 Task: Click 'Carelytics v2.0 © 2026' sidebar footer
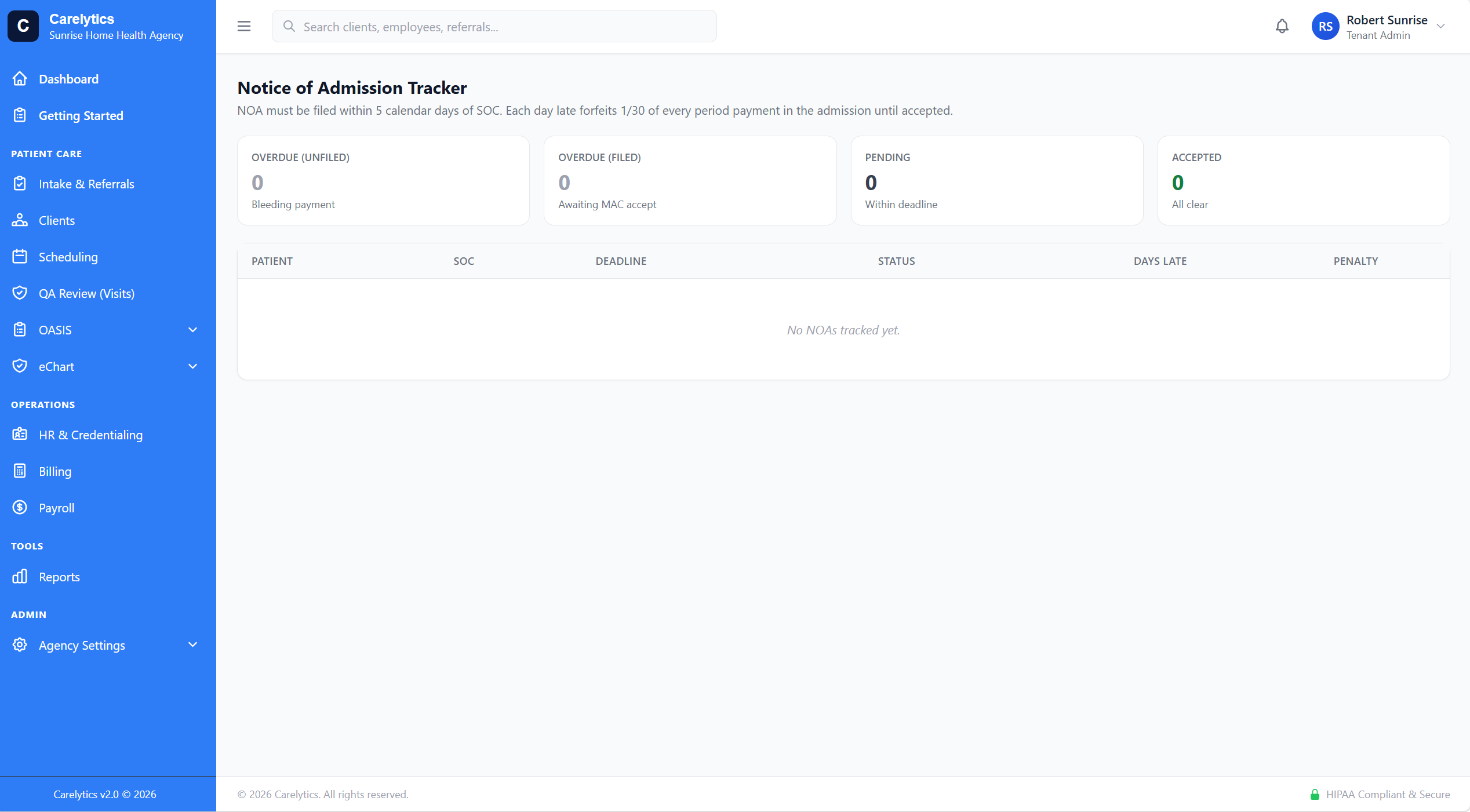pos(105,794)
